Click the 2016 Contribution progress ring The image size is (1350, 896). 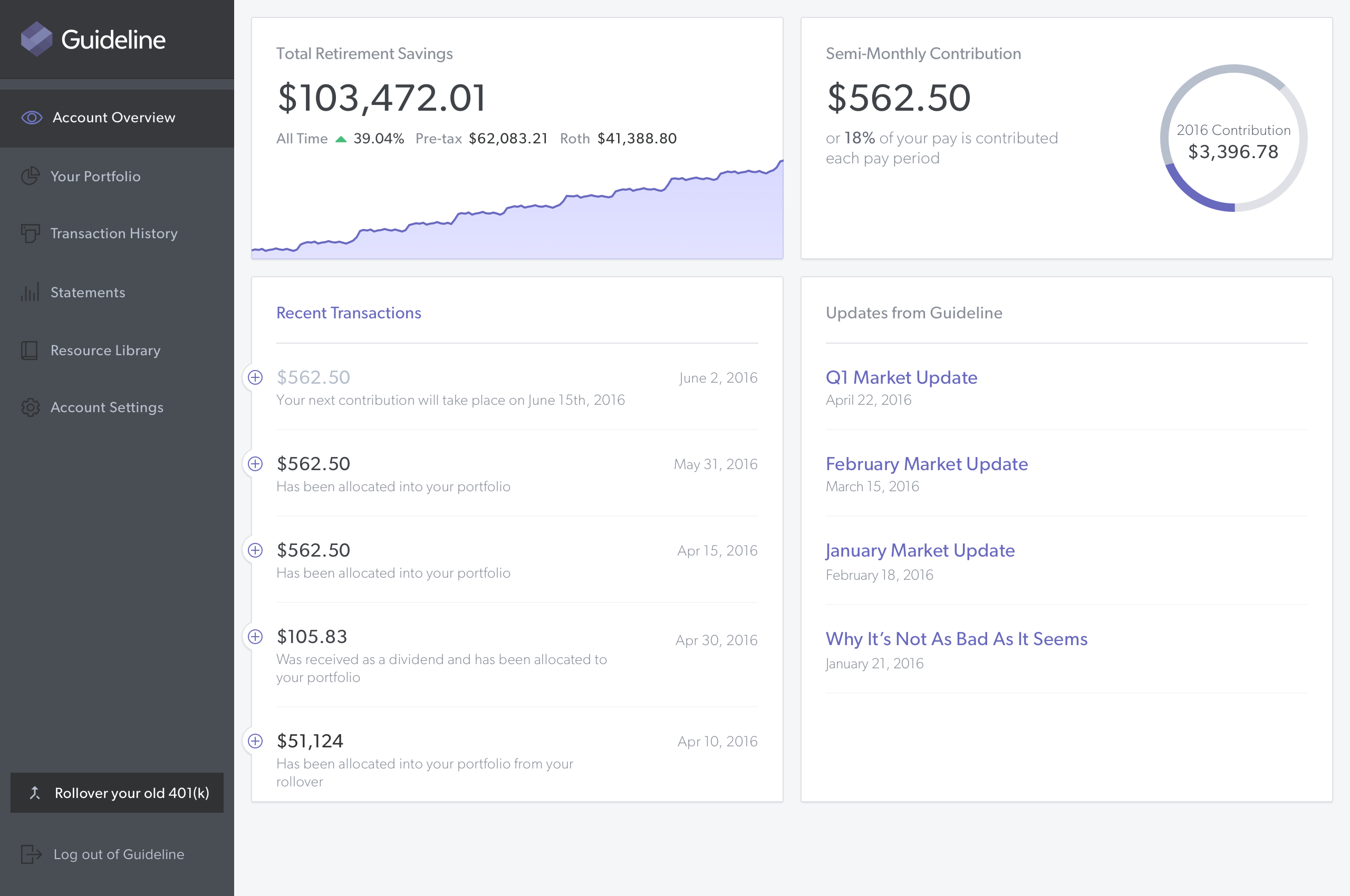pos(1233,138)
